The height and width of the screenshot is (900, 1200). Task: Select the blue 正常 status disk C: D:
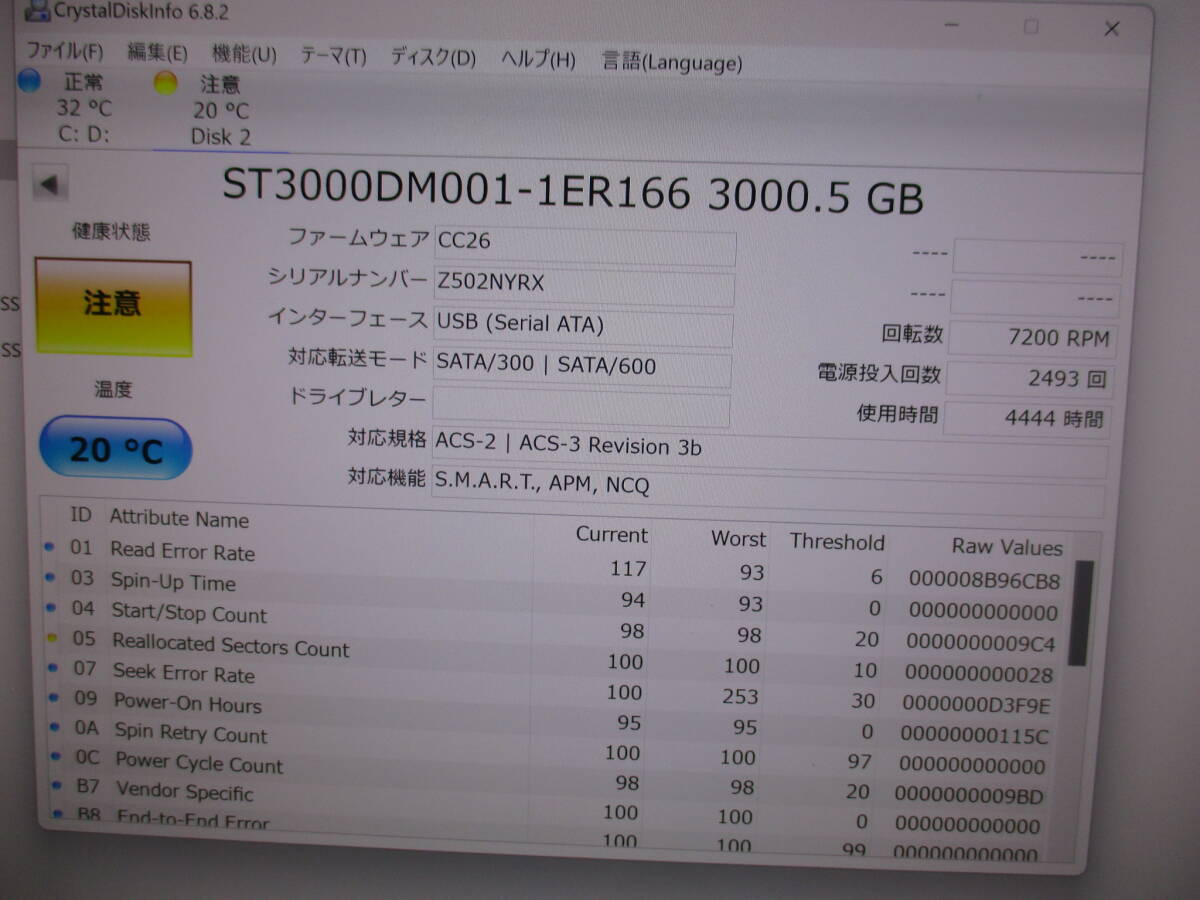[x=70, y=107]
